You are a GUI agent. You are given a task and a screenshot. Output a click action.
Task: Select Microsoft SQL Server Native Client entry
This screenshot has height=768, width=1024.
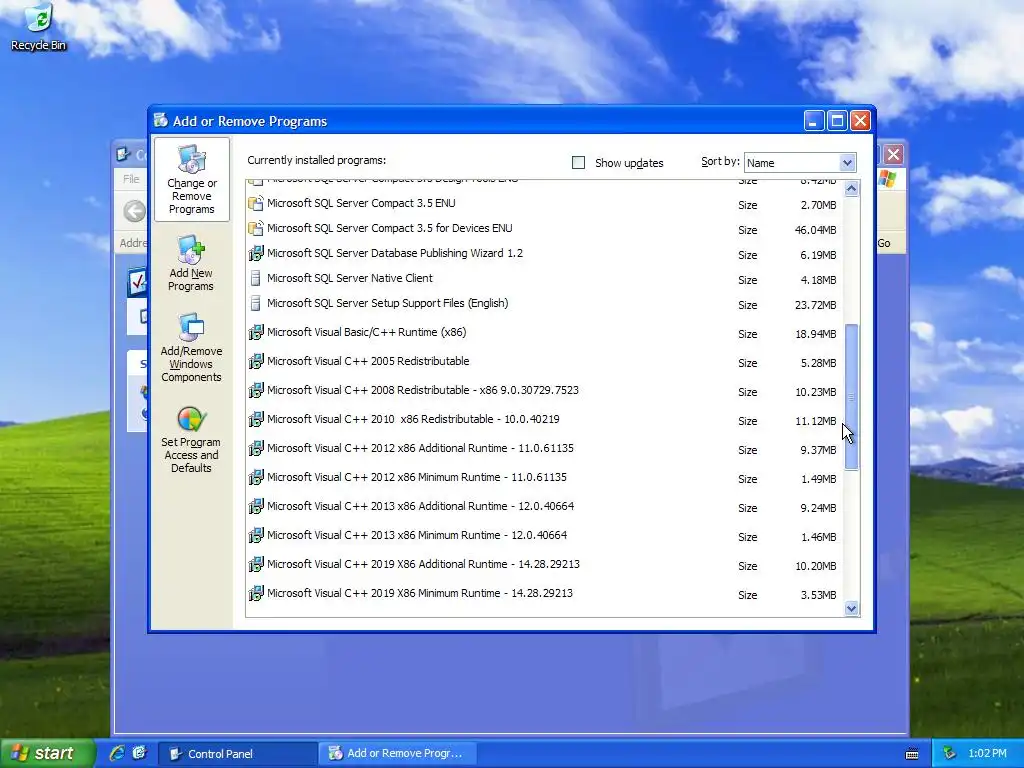tap(545, 279)
